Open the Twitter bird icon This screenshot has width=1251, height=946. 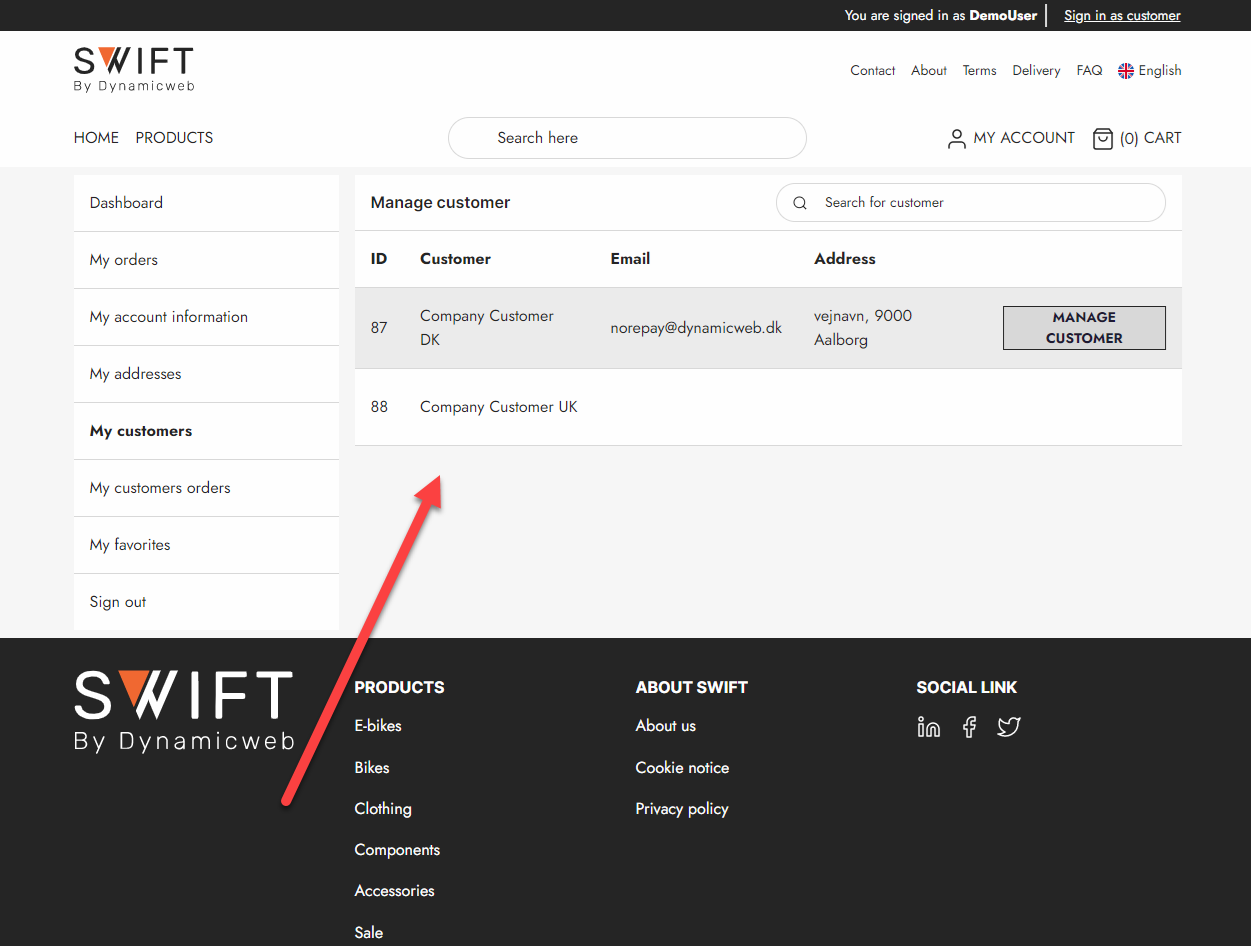point(1008,727)
